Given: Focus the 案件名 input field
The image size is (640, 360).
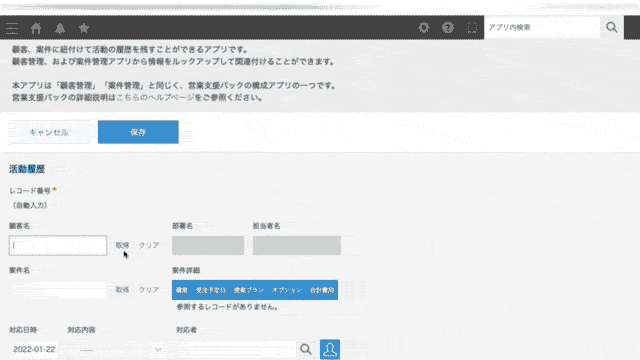Looking at the screenshot, I should 58,290.
